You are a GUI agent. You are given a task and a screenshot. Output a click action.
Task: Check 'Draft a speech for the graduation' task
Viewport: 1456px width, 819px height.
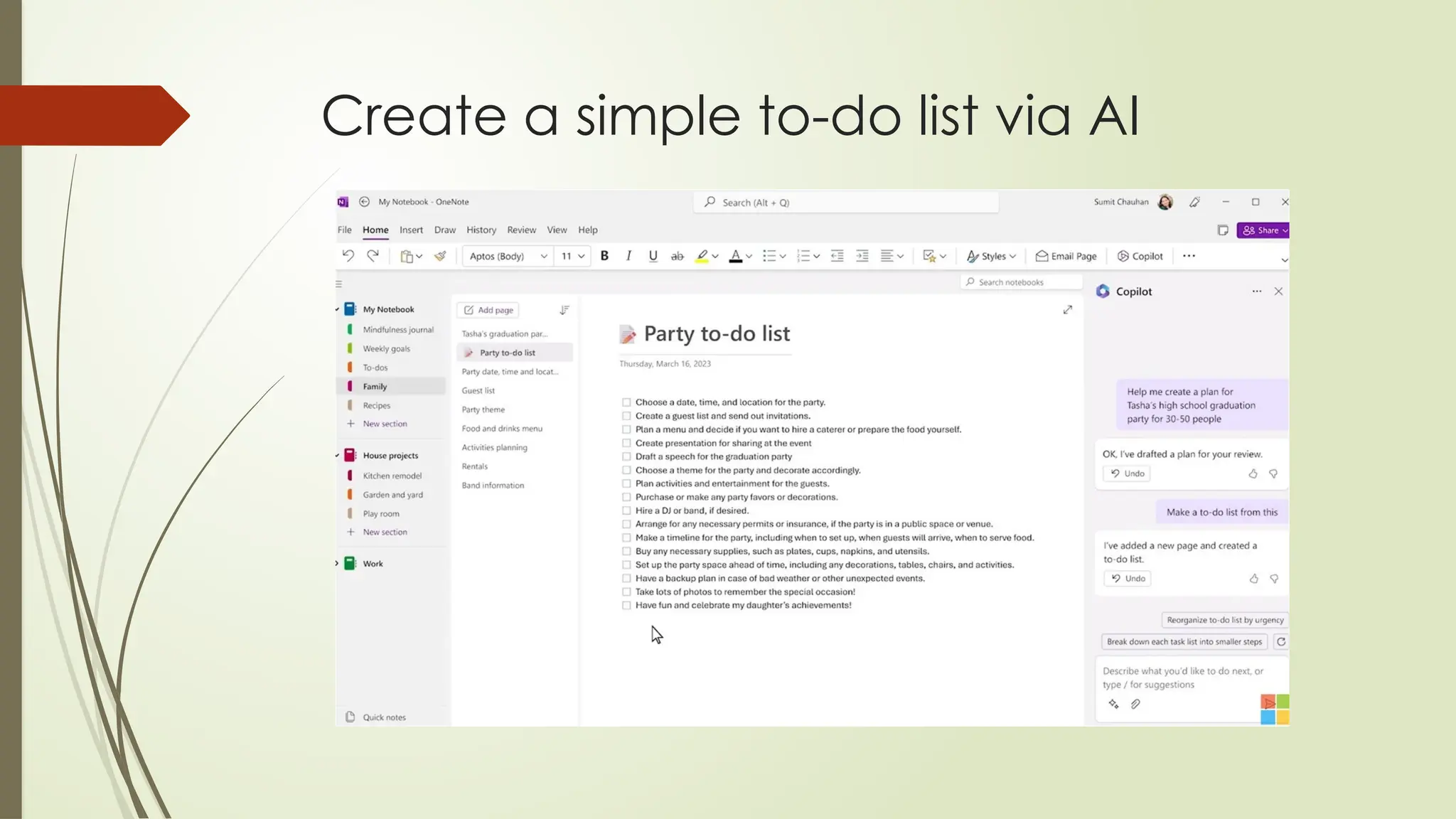coord(626,456)
